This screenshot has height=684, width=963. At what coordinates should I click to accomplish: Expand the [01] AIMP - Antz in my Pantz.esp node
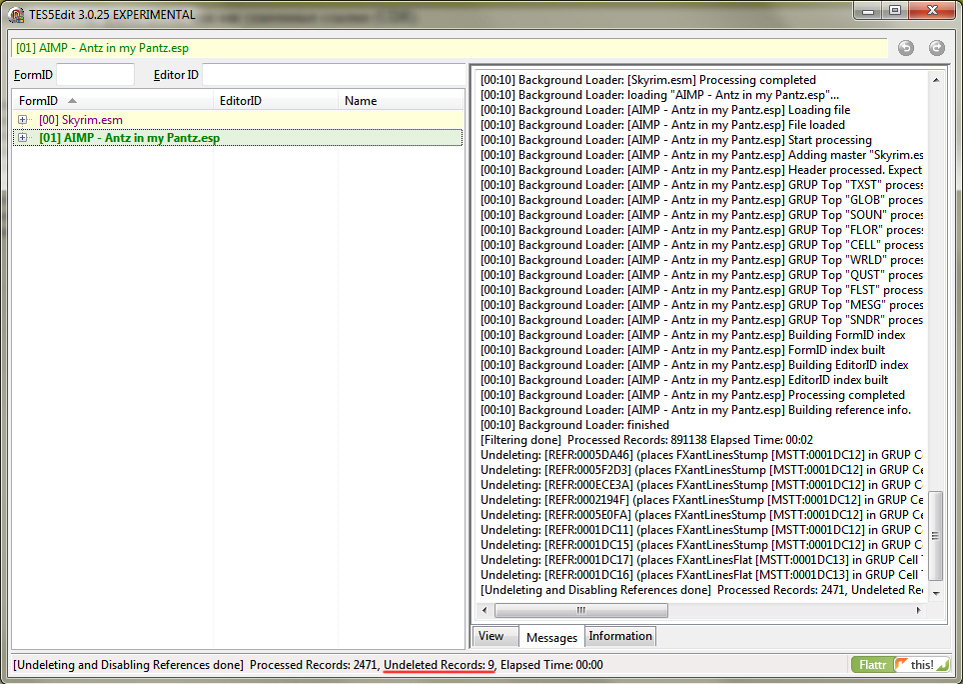tap(23, 138)
